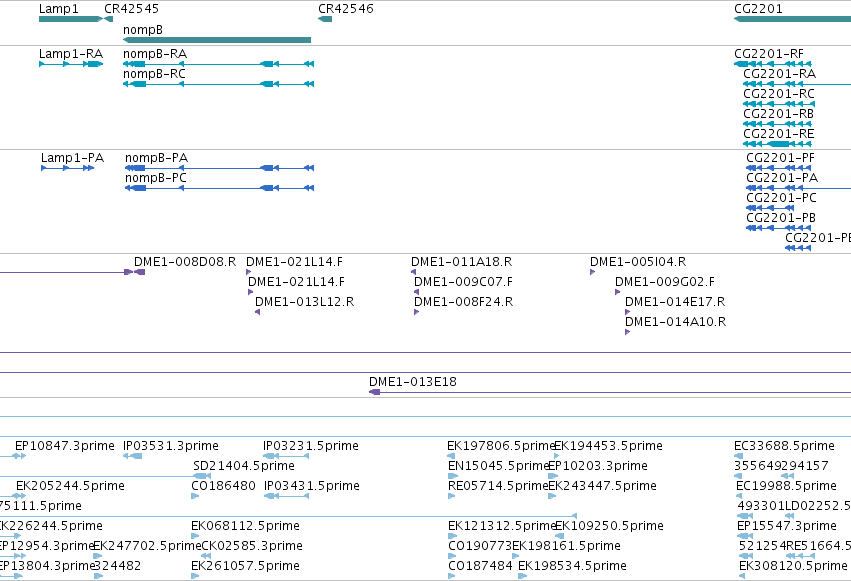Select the Lamp1-PA protein feature
This screenshot has width=851, height=581.
click(x=68, y=168)
